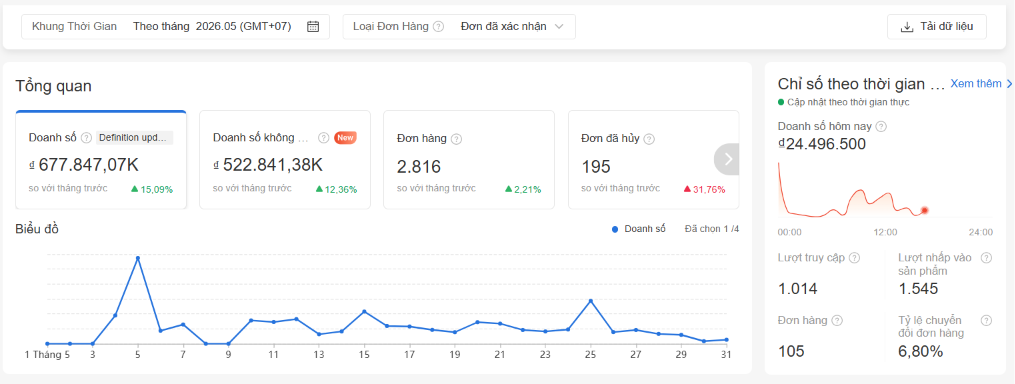This screenshot has width=1015, height=384.
Task: Click the 105 realtime orders value
Action: [x=791, y=352]
